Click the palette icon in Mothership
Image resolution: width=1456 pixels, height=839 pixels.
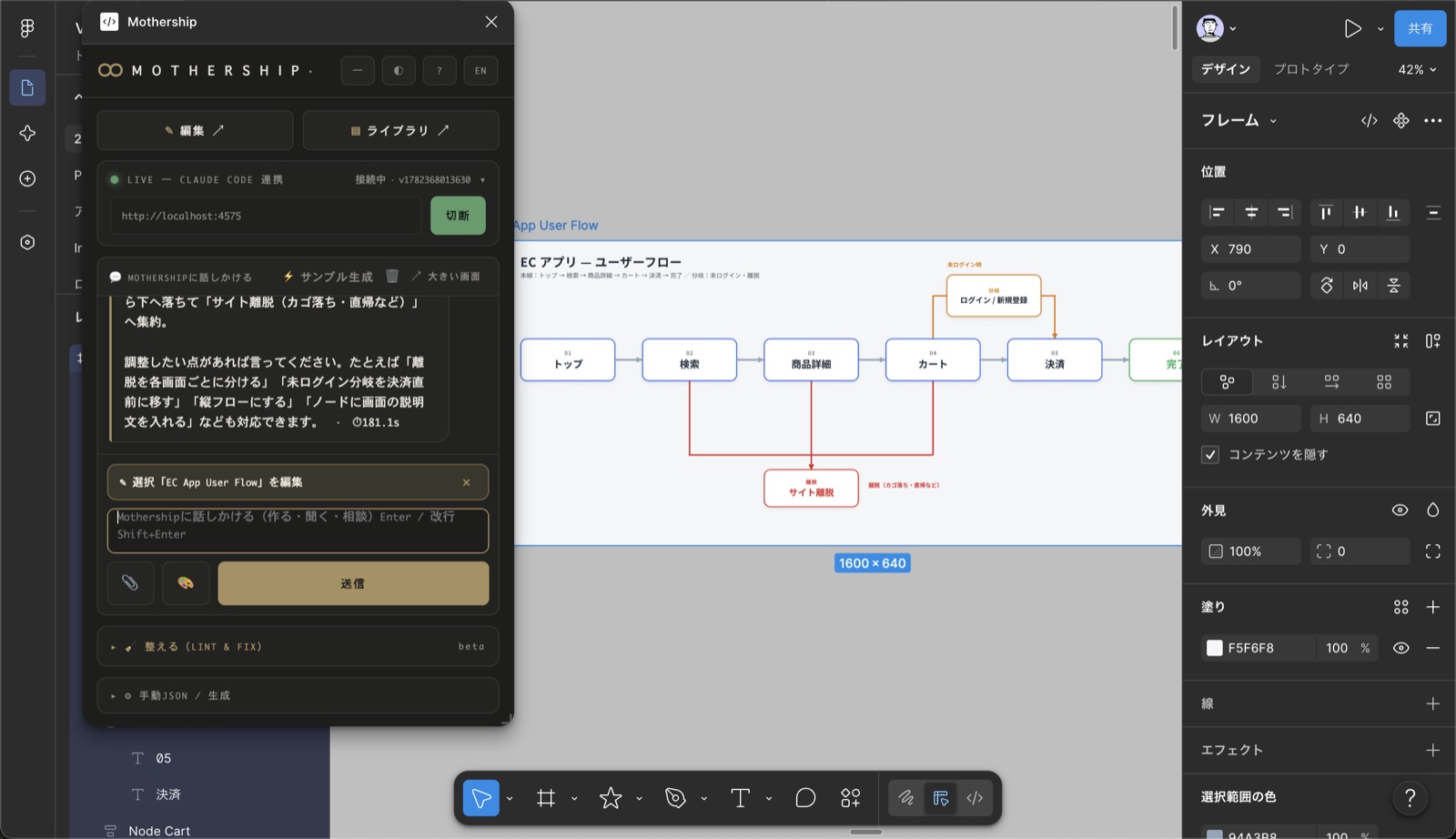point(186,582)
